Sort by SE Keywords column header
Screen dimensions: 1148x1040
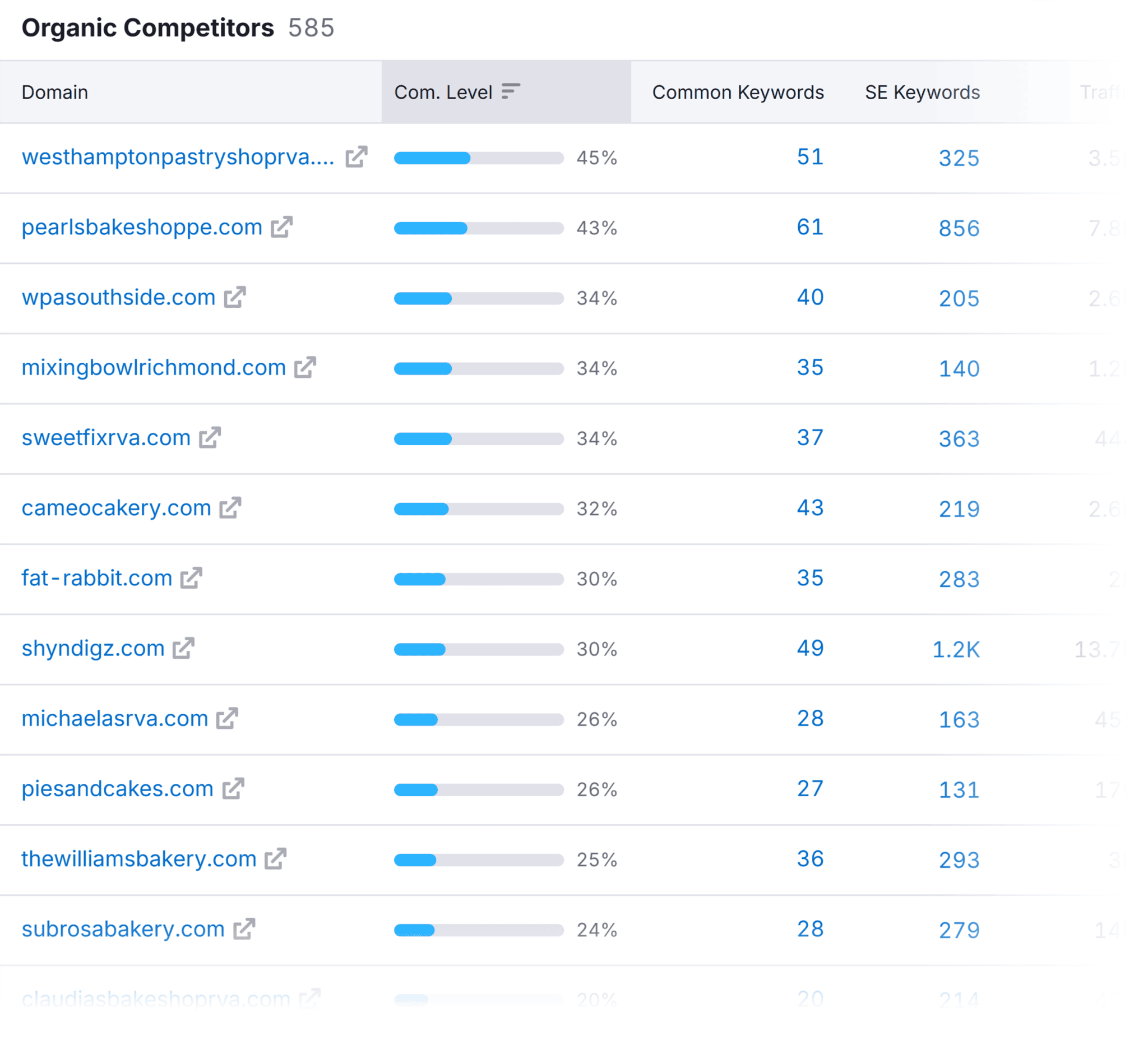tap(922, 93)
